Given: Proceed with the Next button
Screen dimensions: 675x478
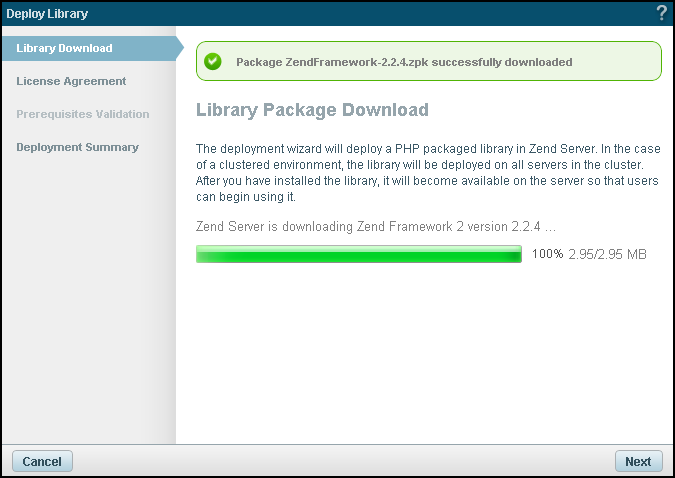Looking at the screenshot, I should tap(638, 461).
